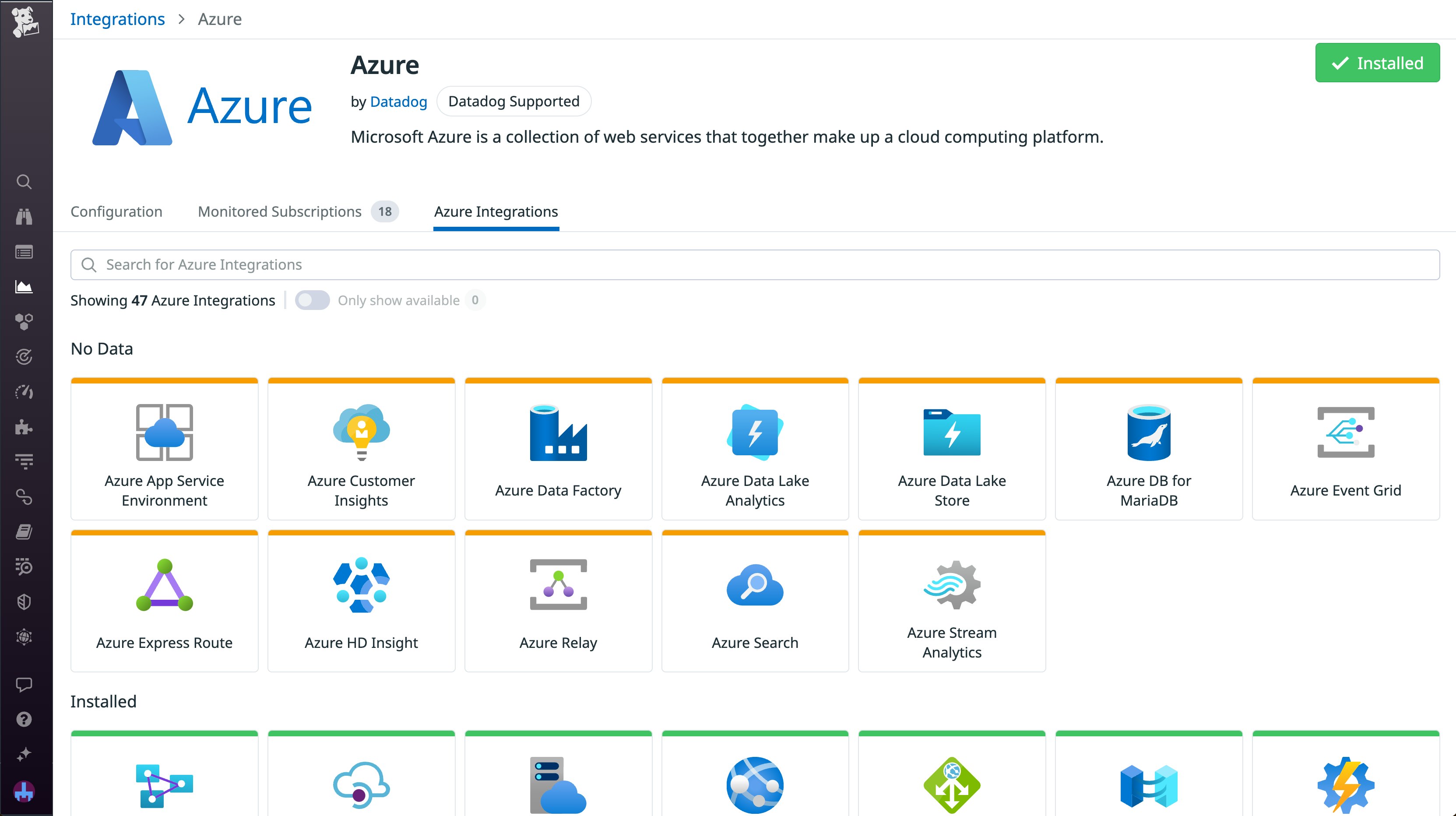Toggle the Only show available switch
Viewport: 1456px width, 816px height.
(312, 300)
